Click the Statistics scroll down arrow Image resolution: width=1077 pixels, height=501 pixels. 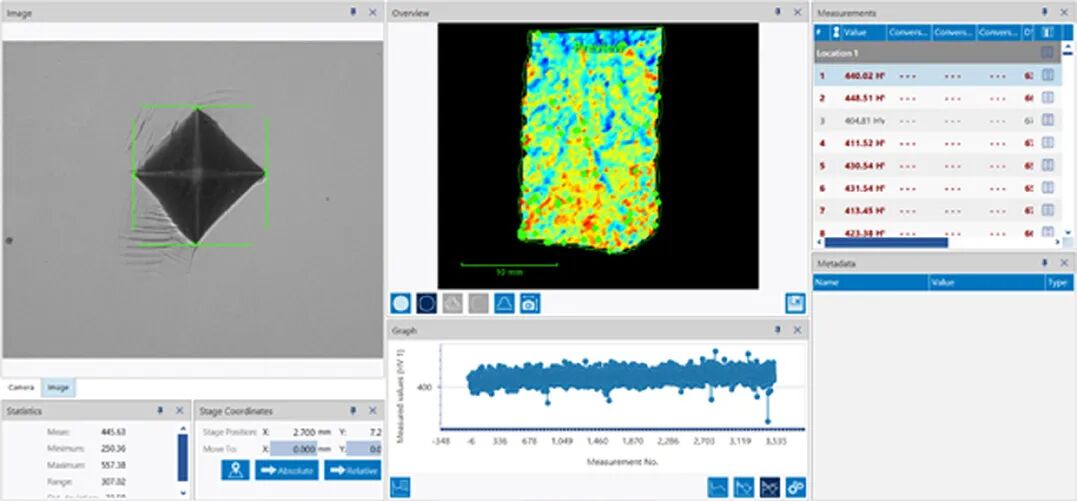pos(182,493)
